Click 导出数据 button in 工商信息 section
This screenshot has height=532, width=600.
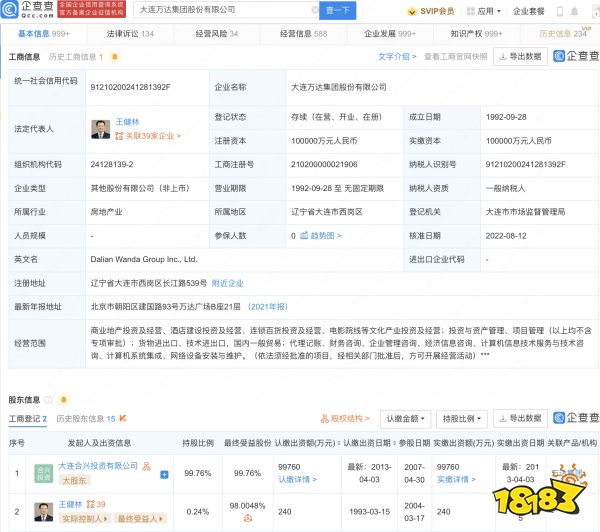tap(520, 57)
